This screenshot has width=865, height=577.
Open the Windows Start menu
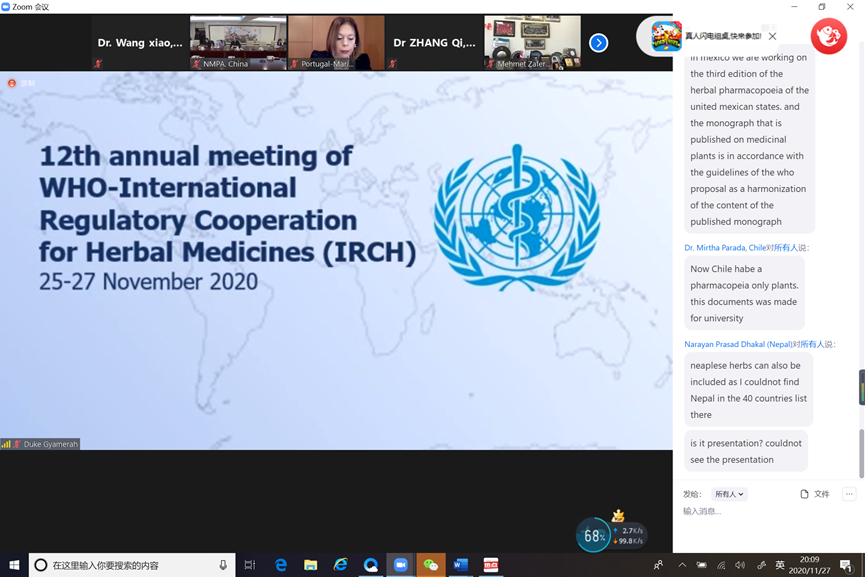pyautogui.click(x=14, y=565)
